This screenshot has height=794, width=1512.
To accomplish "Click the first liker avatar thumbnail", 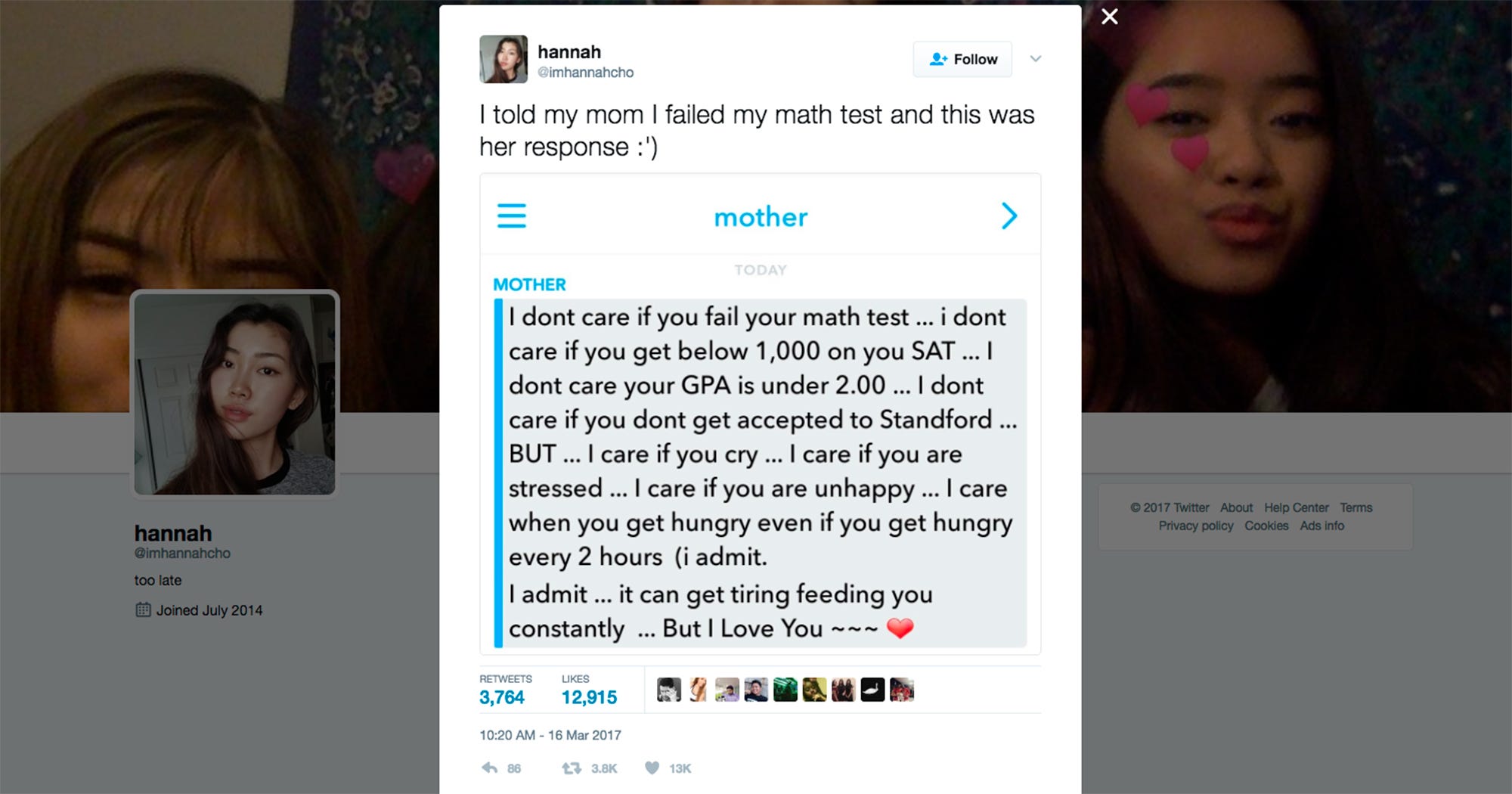I will (669, 690).
